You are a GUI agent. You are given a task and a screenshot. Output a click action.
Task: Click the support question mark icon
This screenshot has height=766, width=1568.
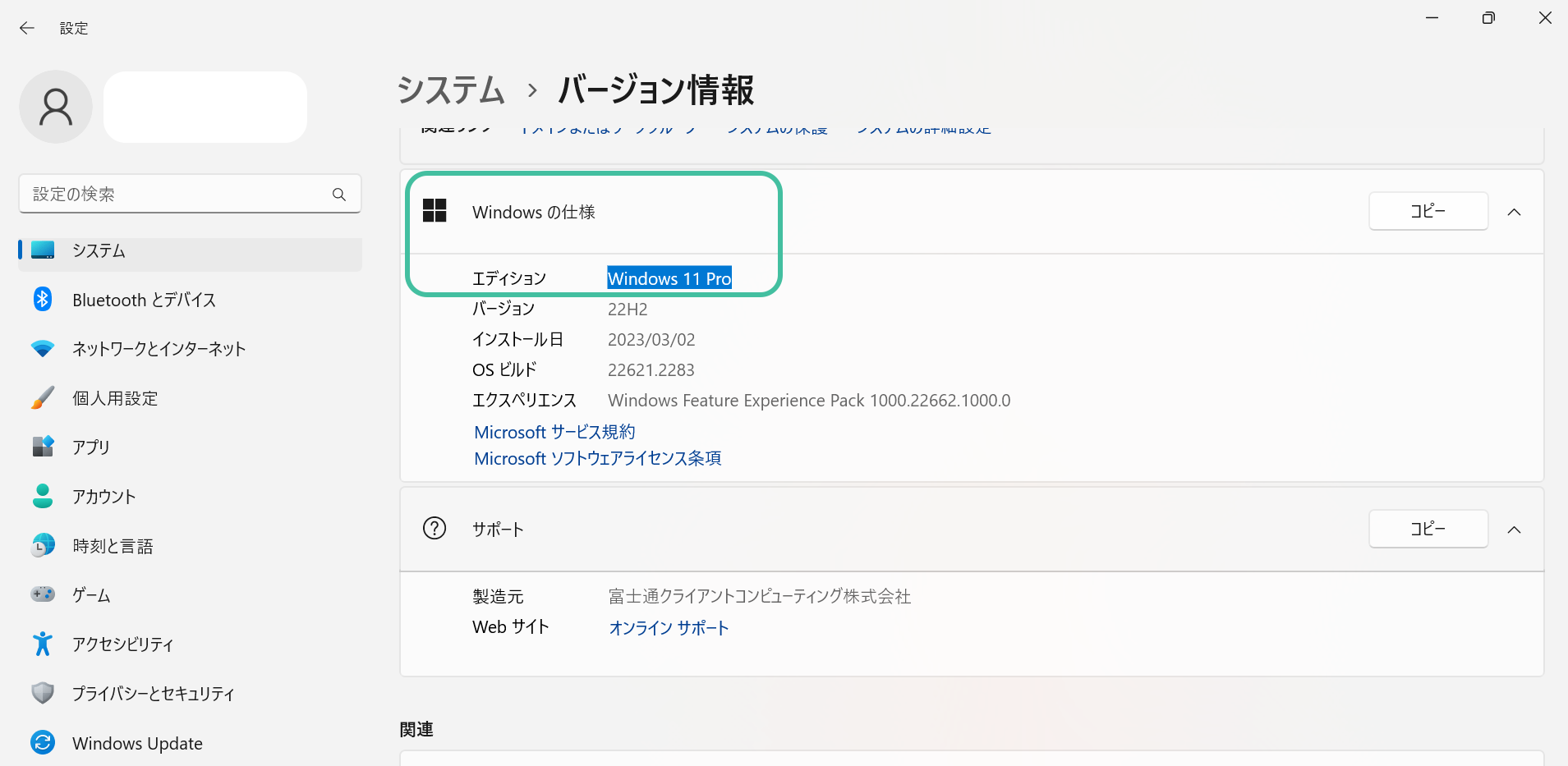[x=435, y=529]
